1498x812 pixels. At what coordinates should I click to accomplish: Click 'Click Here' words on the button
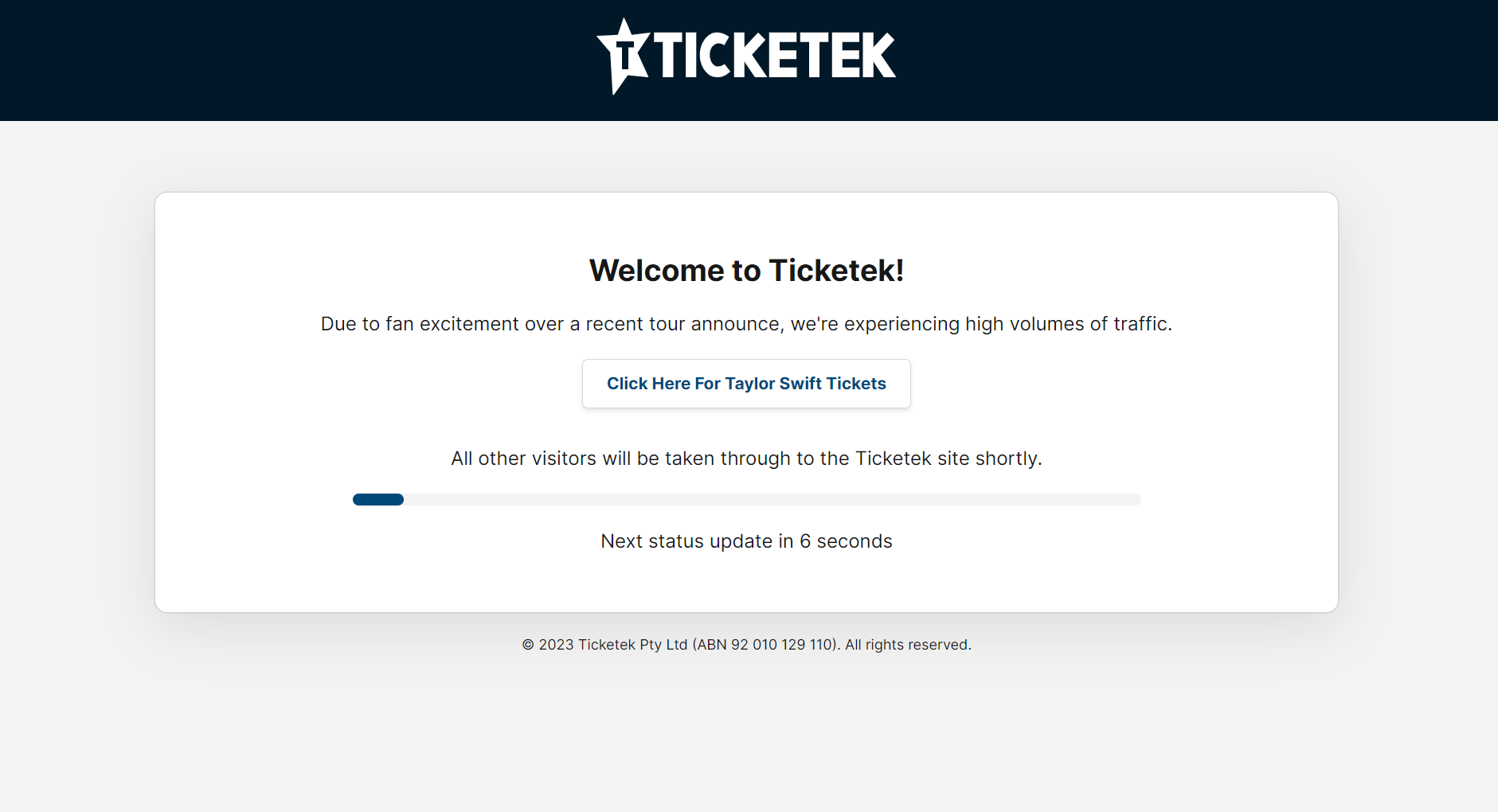(648, 384)
